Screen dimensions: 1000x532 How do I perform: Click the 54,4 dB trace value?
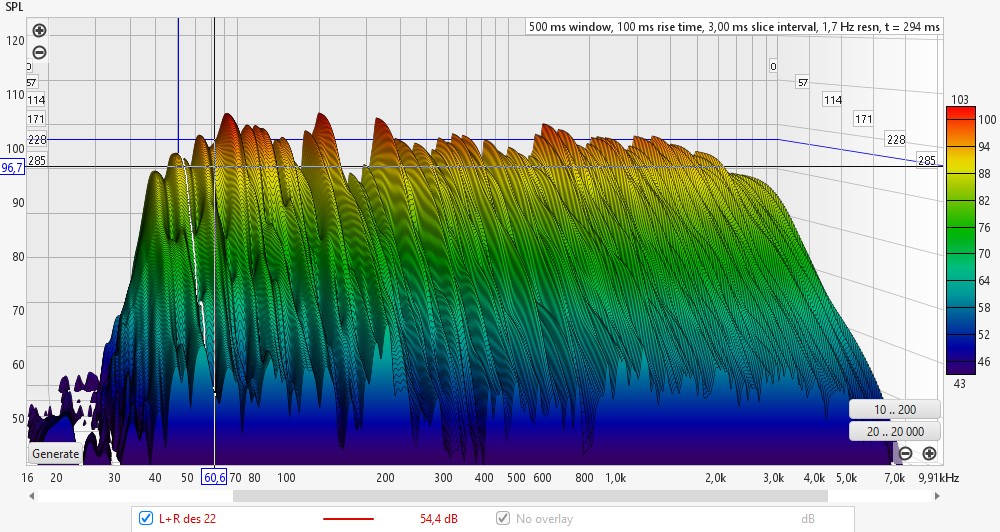(x=439, y=519)
